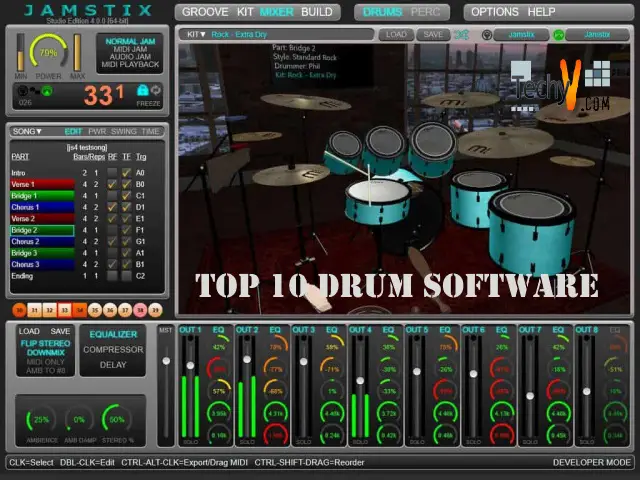Enable FLIP STEREO option
Image resolution: width=640 pixels, height=480 pixels.
45,343
